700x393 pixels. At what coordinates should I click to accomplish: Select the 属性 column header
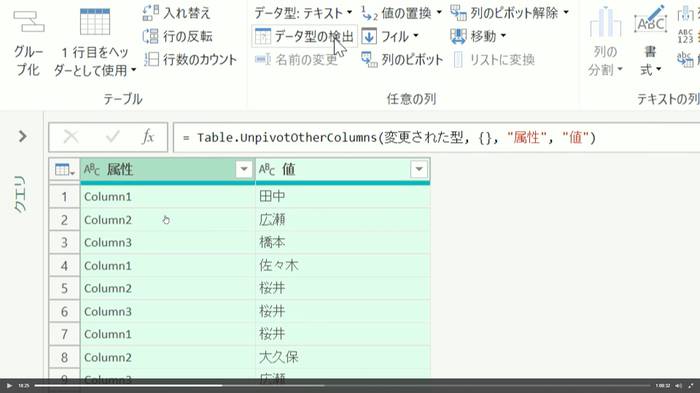(x=167, y=170)
